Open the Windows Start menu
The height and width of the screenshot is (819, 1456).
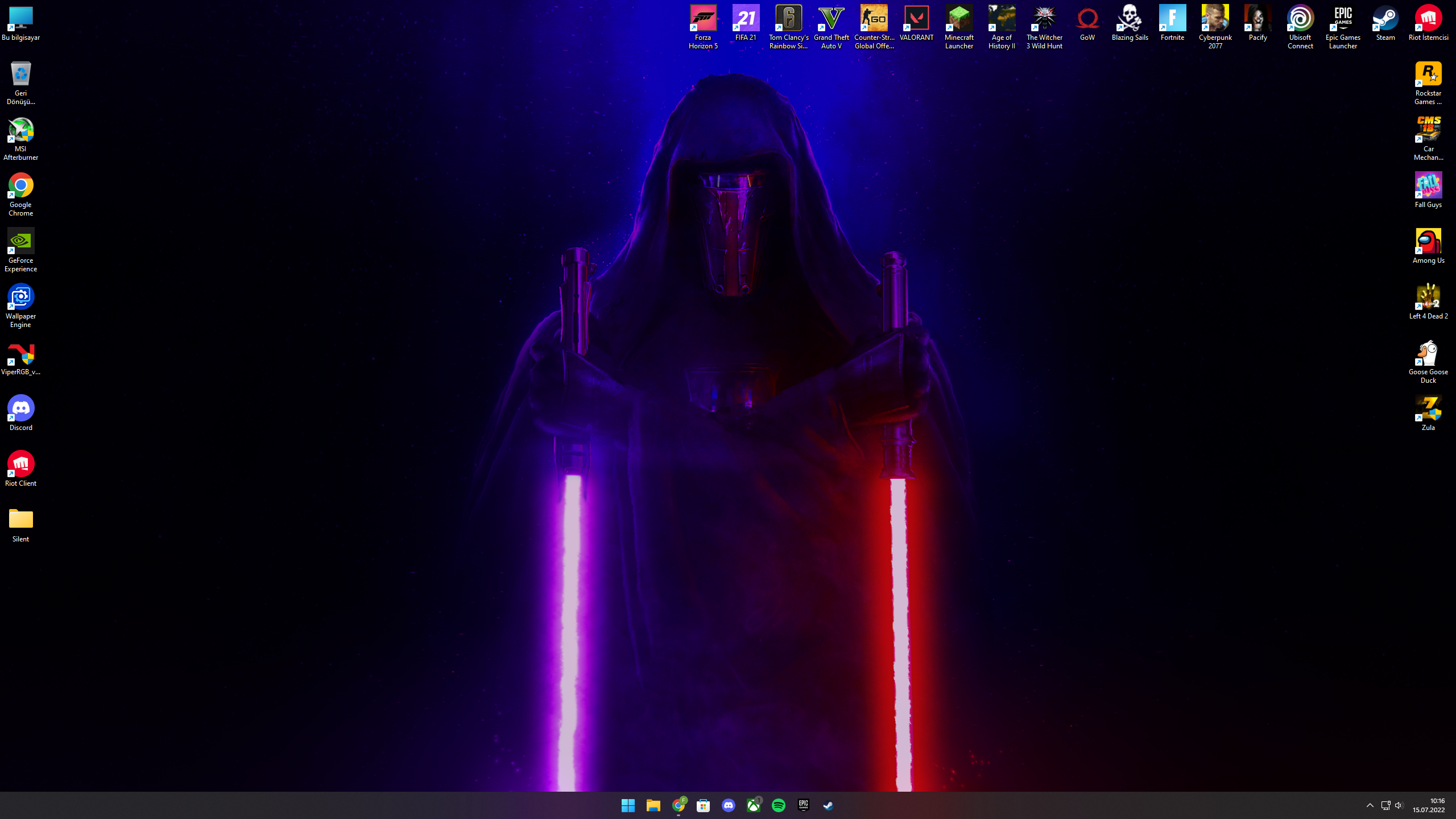[628, 805]
